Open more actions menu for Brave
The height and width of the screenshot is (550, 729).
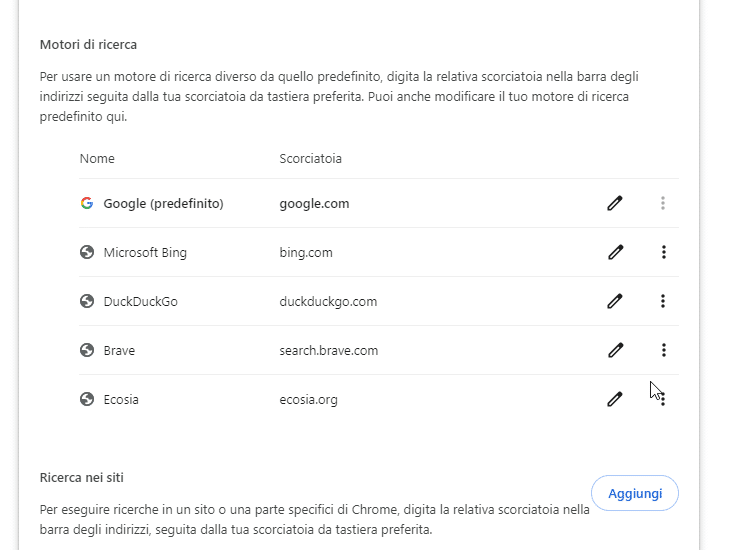tap(664, 350)
